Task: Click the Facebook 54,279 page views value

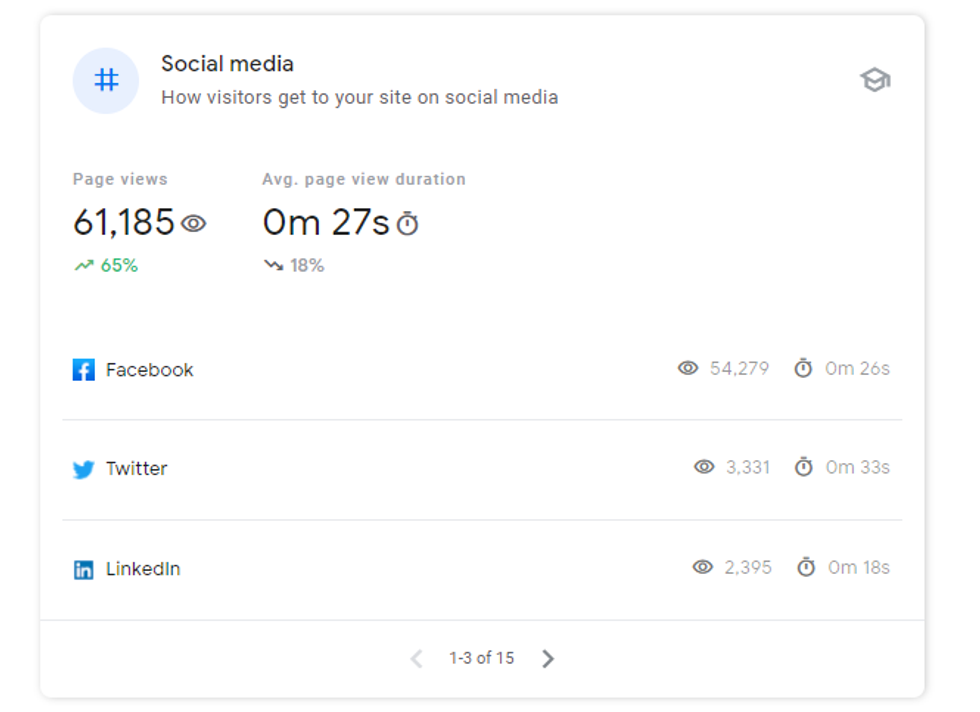Action: click(x=739, y=368)
